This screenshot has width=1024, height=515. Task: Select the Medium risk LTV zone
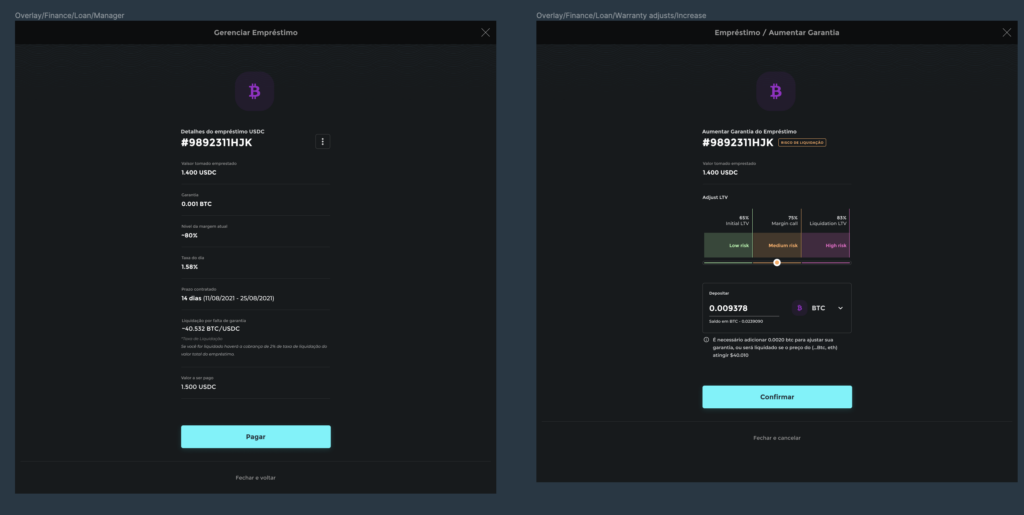click(x=777, y=246)
